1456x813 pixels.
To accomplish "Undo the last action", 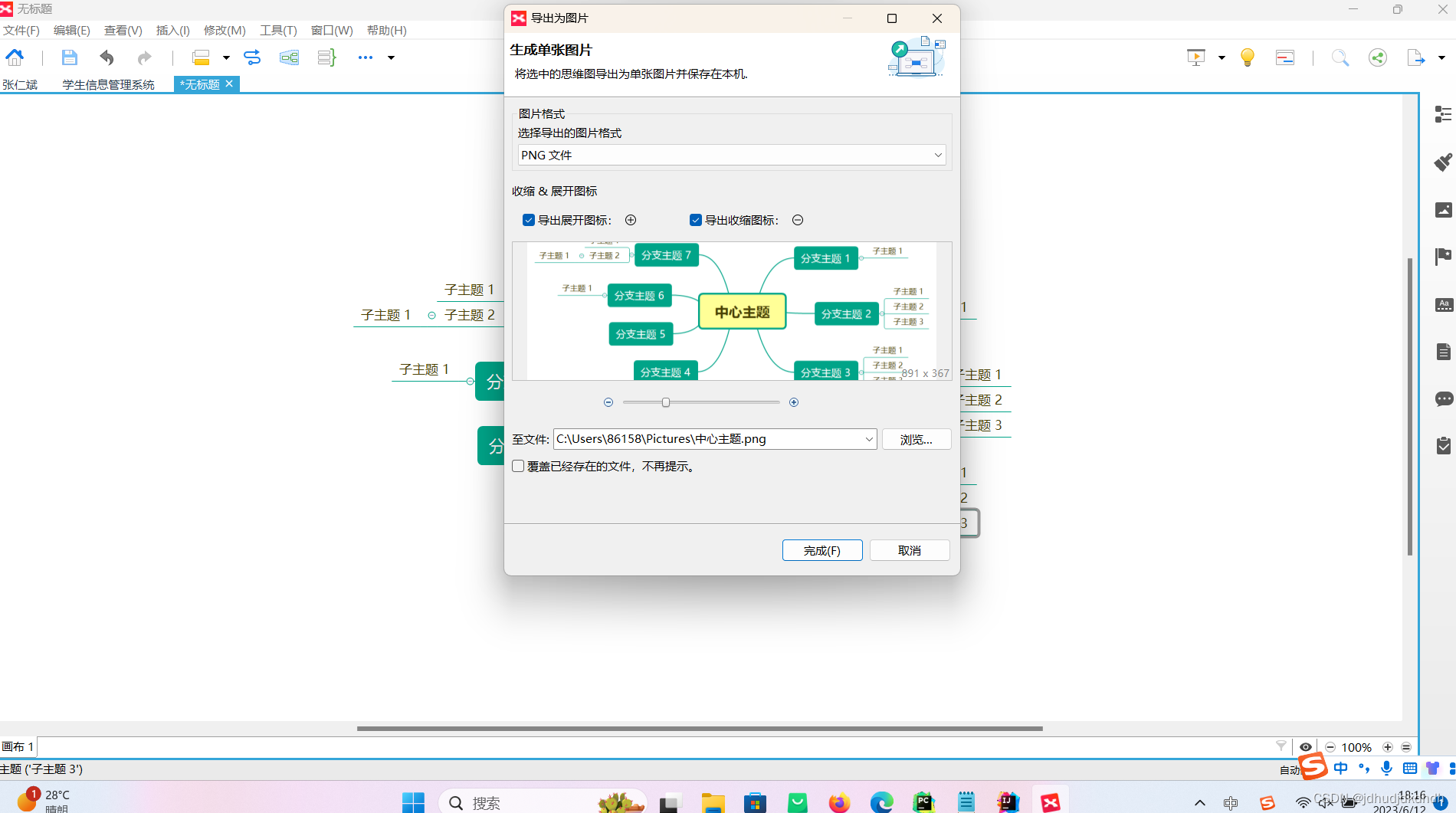I will (107, 57).
